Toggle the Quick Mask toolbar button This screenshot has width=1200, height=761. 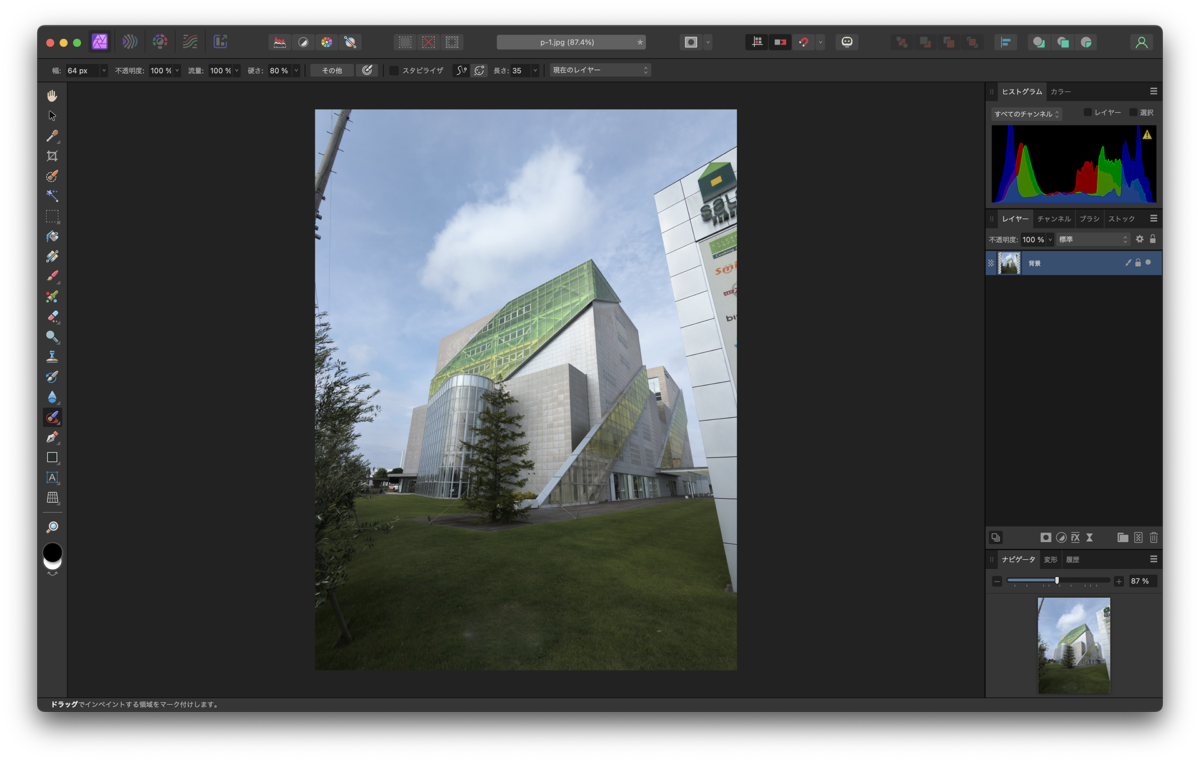(691, 42)
